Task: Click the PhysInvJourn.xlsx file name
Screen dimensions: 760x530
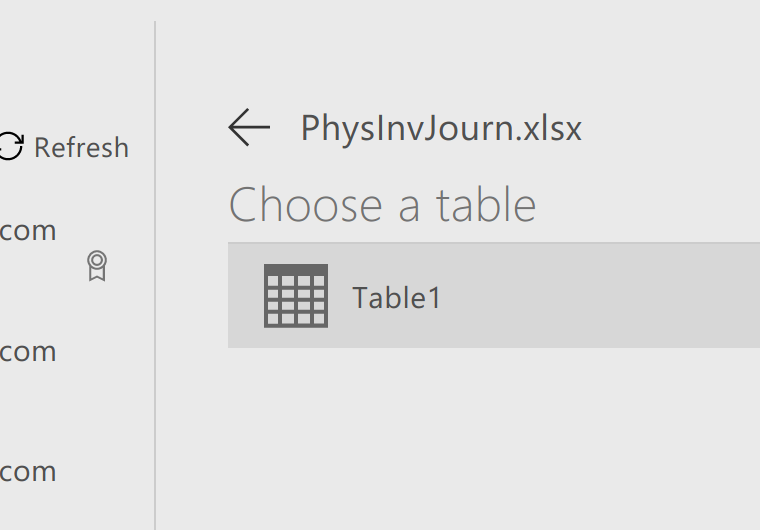Action: click(441, 128)
